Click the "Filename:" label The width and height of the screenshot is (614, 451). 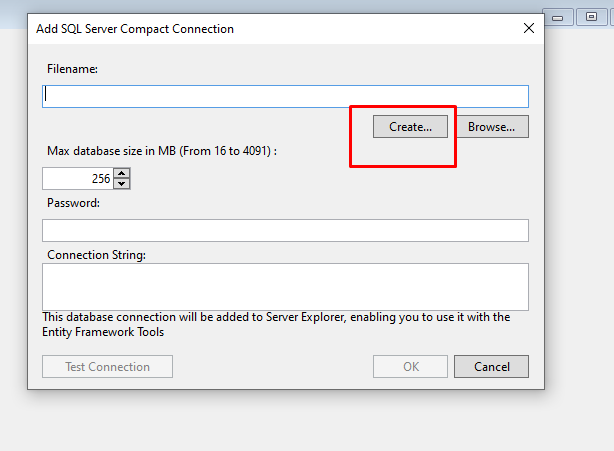pyautogui.click(x=72, y=69)
